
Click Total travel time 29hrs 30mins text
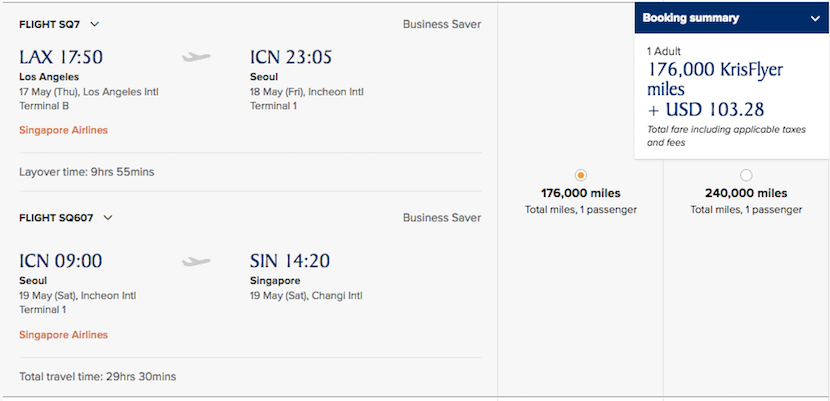[97, 377]
